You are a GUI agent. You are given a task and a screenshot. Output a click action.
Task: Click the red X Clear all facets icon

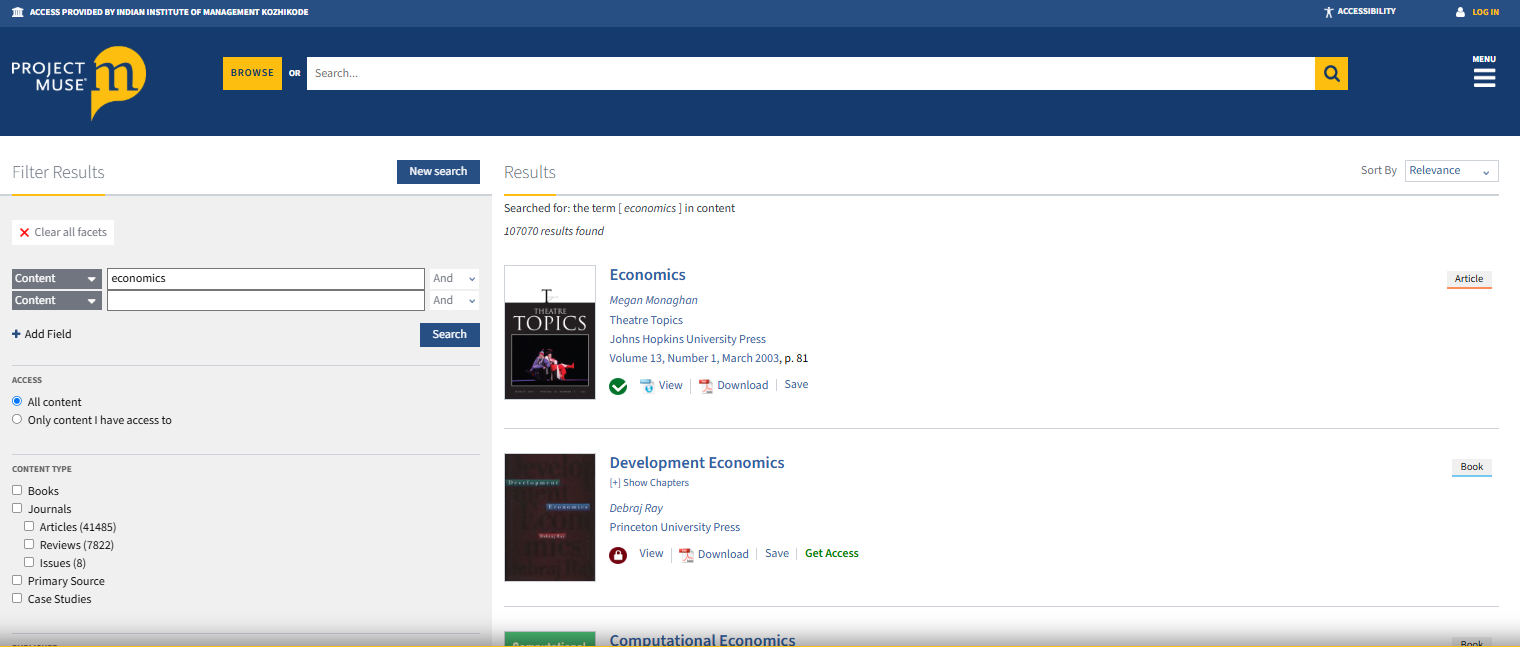24,232
